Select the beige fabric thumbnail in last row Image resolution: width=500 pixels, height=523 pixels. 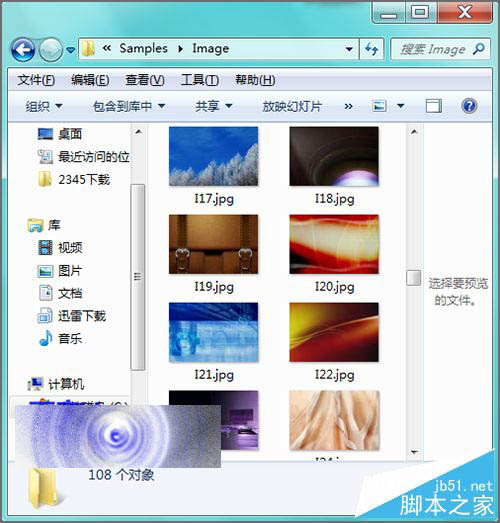click(x=334, y=420)
